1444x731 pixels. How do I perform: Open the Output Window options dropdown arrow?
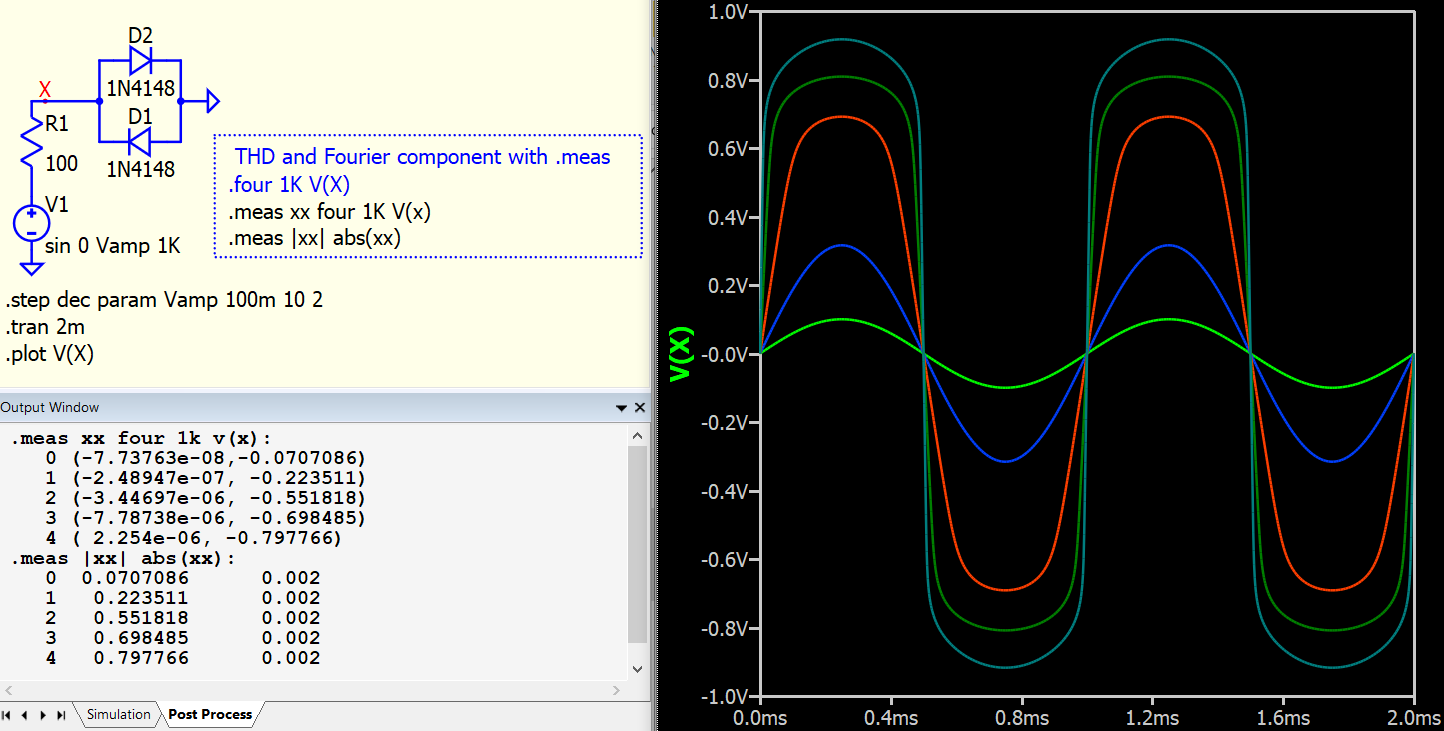621,408
